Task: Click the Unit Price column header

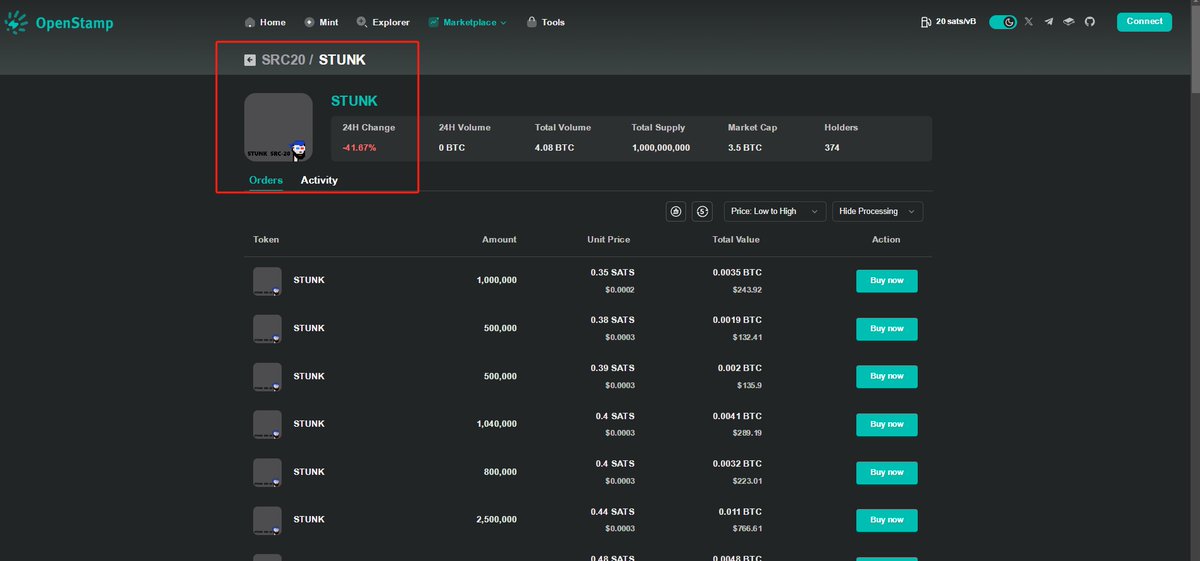Action: point(609,240)
